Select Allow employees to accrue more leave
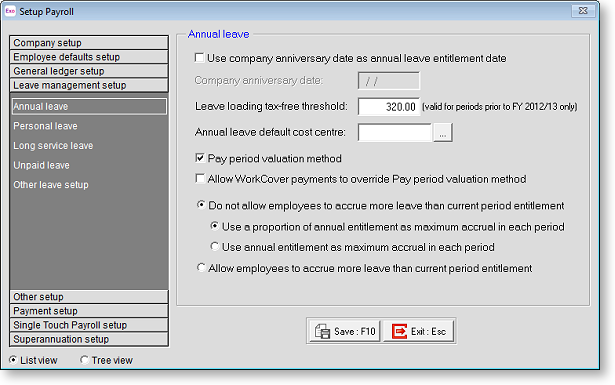The width and height of the screenshot is (615, 385). tap(201, 268)
